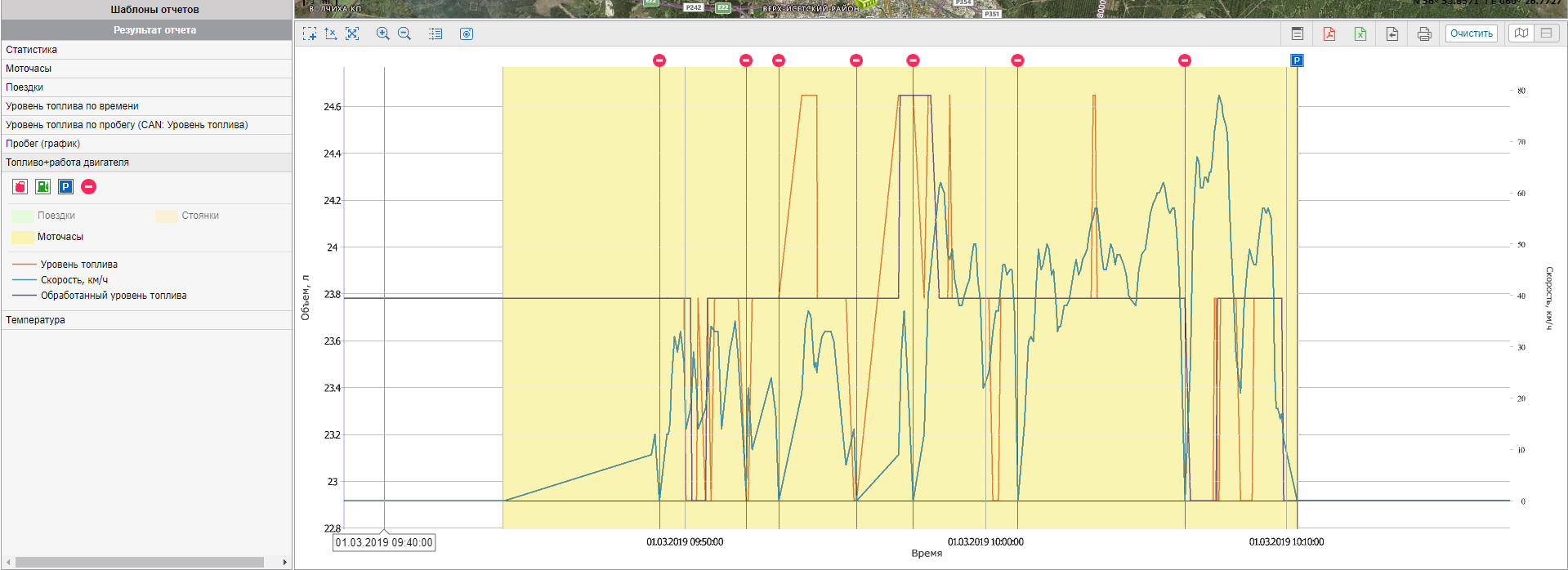The image size is (1568, 570).
Task: Export the report to PDF
Action: [1329, 33]
